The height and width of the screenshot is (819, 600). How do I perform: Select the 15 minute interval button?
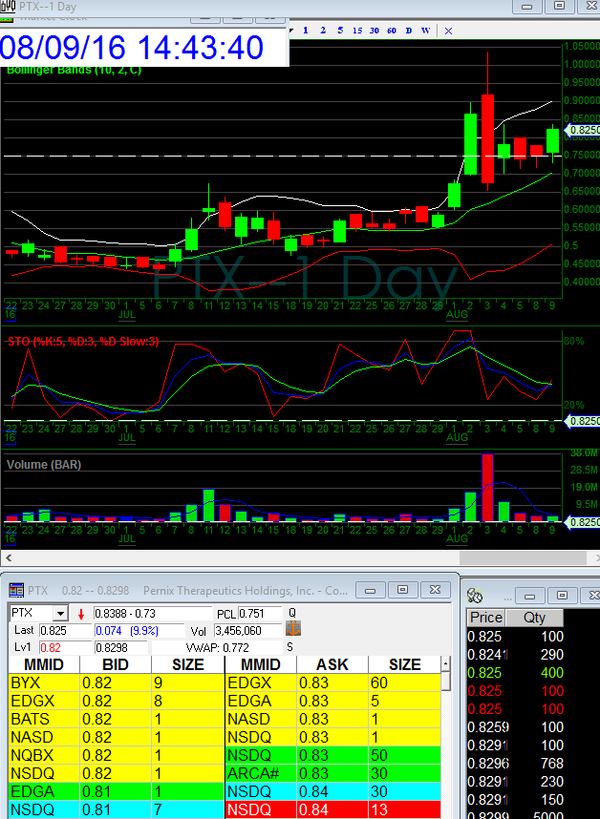coord(357,32)
